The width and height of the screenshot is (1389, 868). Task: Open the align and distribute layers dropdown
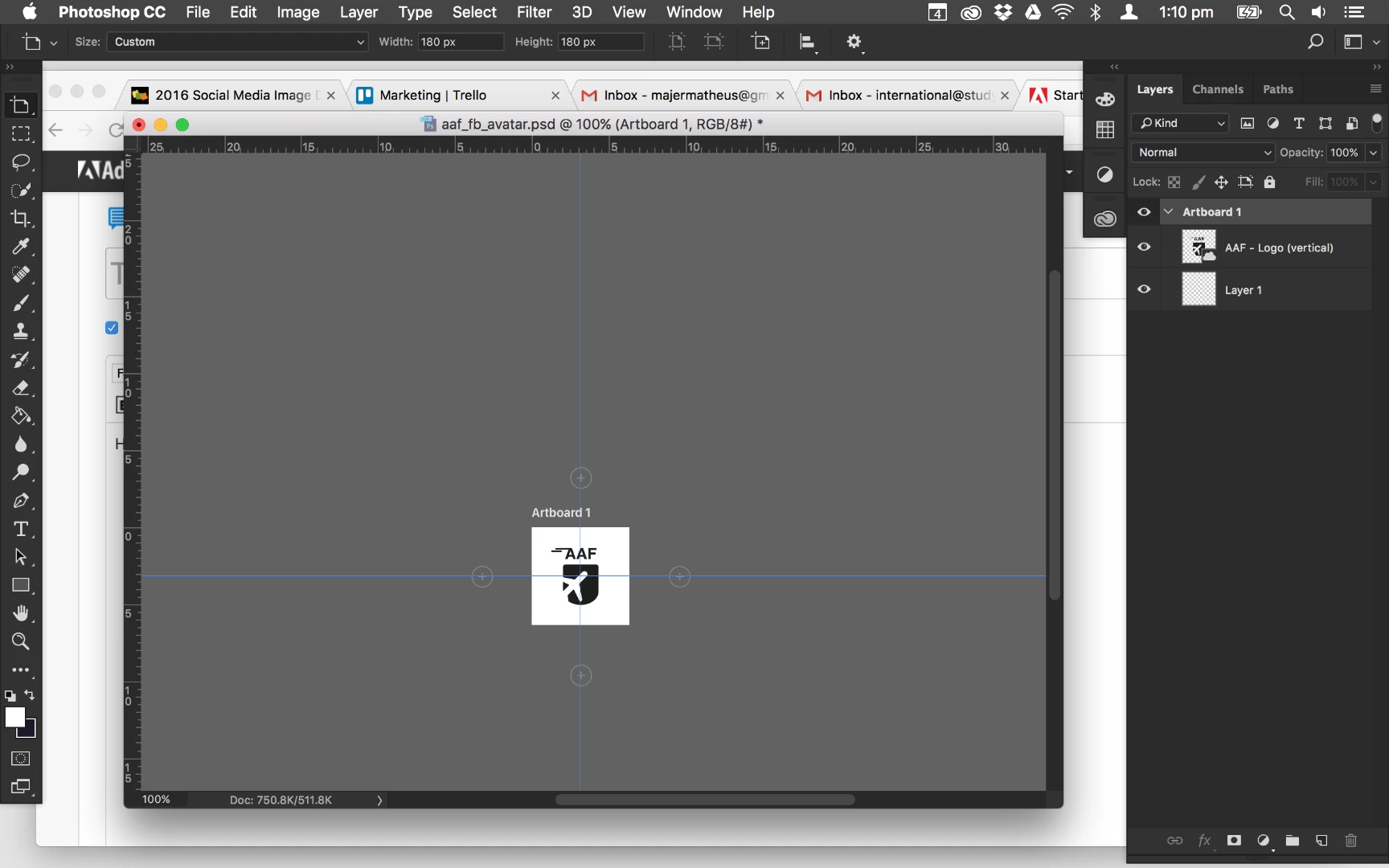tap(809, 43)
